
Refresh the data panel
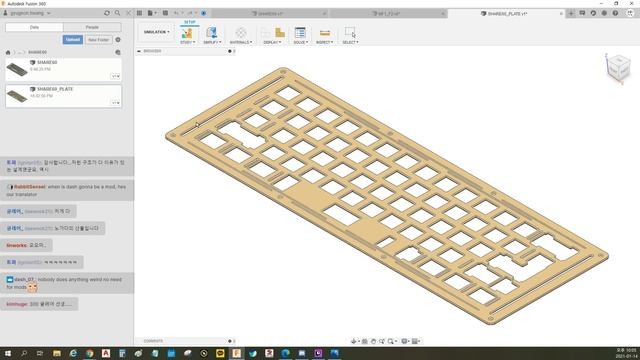107,13
